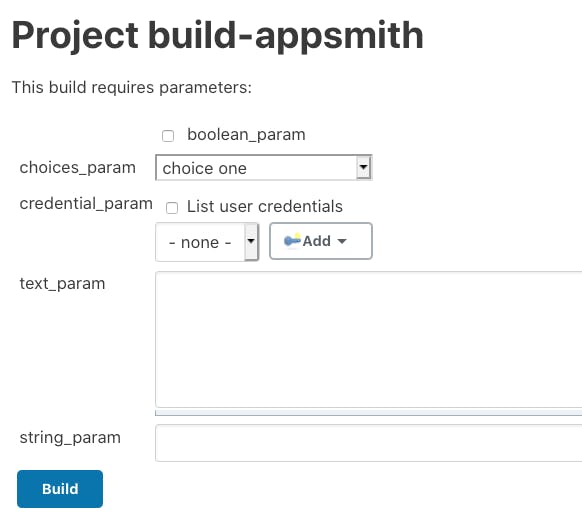The width and height of the screenshot is (582, 522).
Task: Click the string_param label
Action: tap(70, 438)
